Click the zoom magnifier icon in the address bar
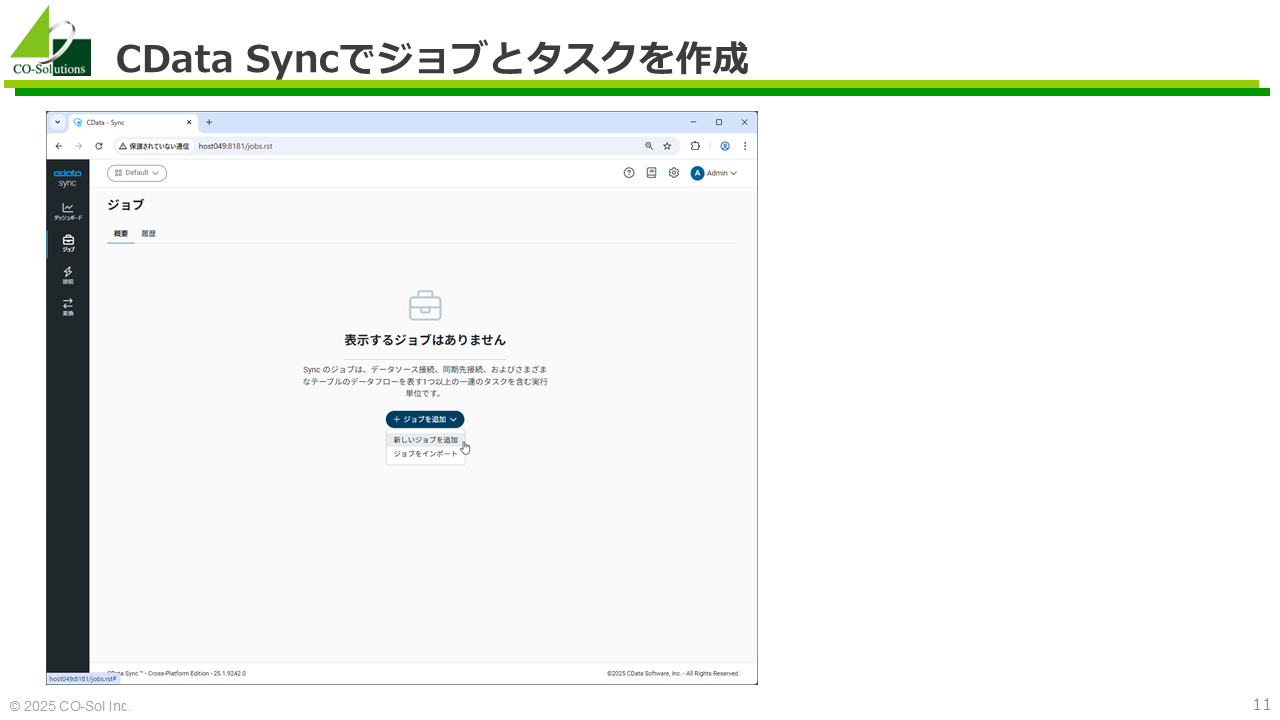The width and height of the screenshot is (1280, 720). coord(649,146)
